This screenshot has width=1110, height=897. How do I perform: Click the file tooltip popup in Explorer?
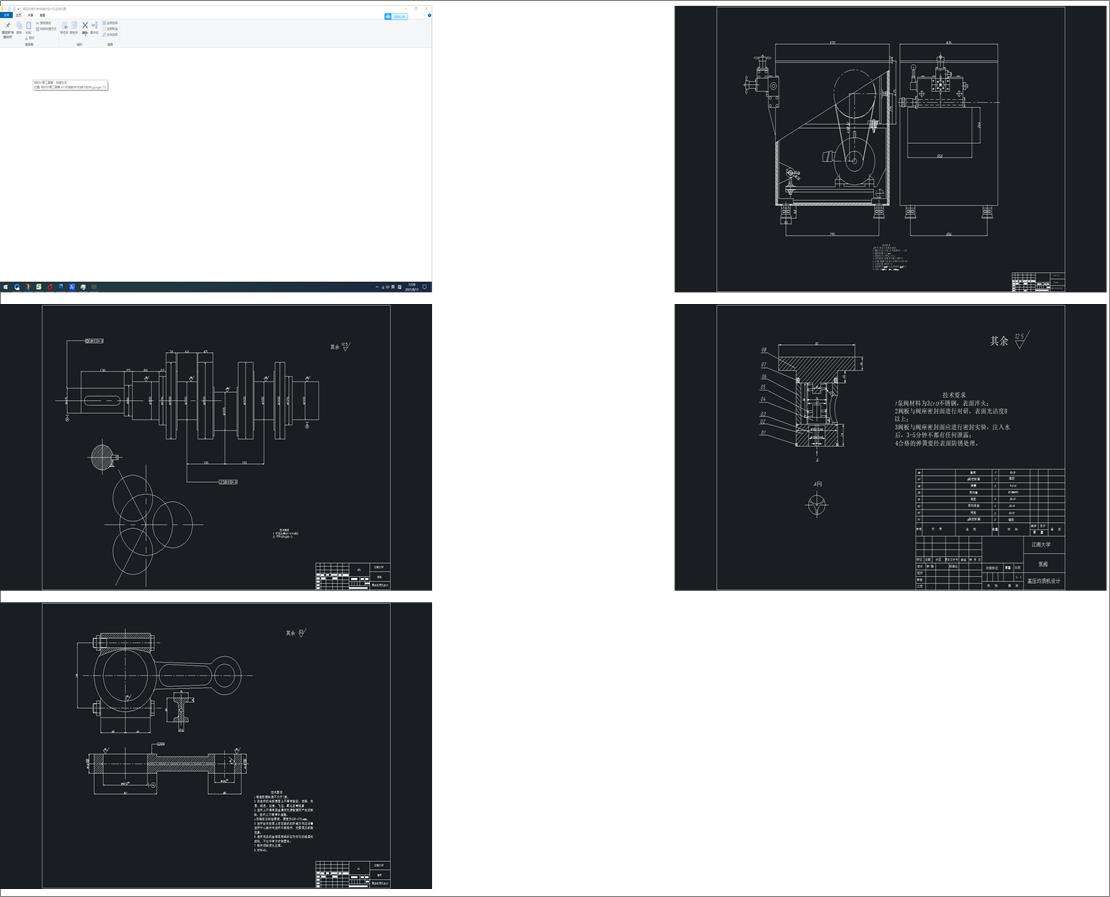click(x=70, y=85)
